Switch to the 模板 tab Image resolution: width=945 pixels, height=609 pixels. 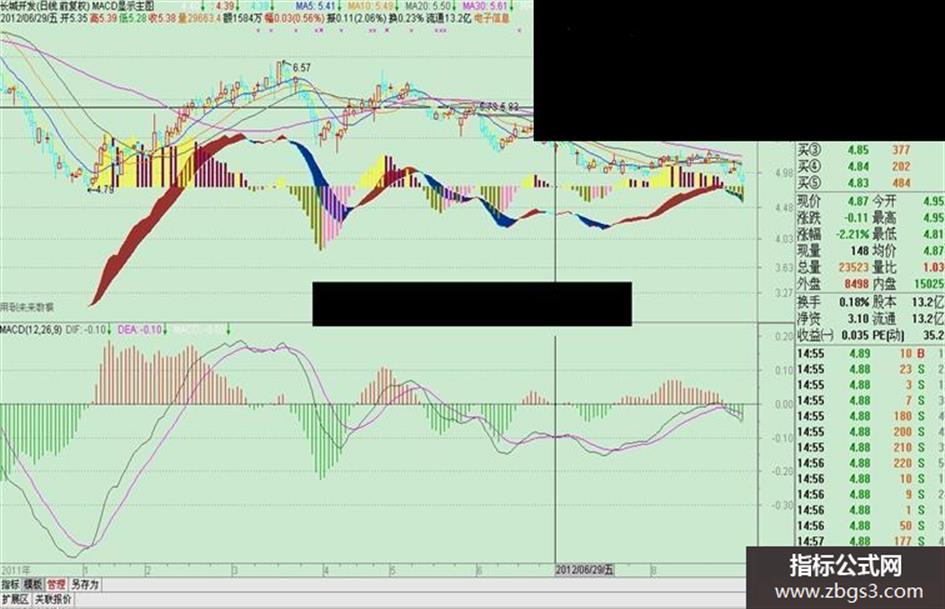(33, 584)
